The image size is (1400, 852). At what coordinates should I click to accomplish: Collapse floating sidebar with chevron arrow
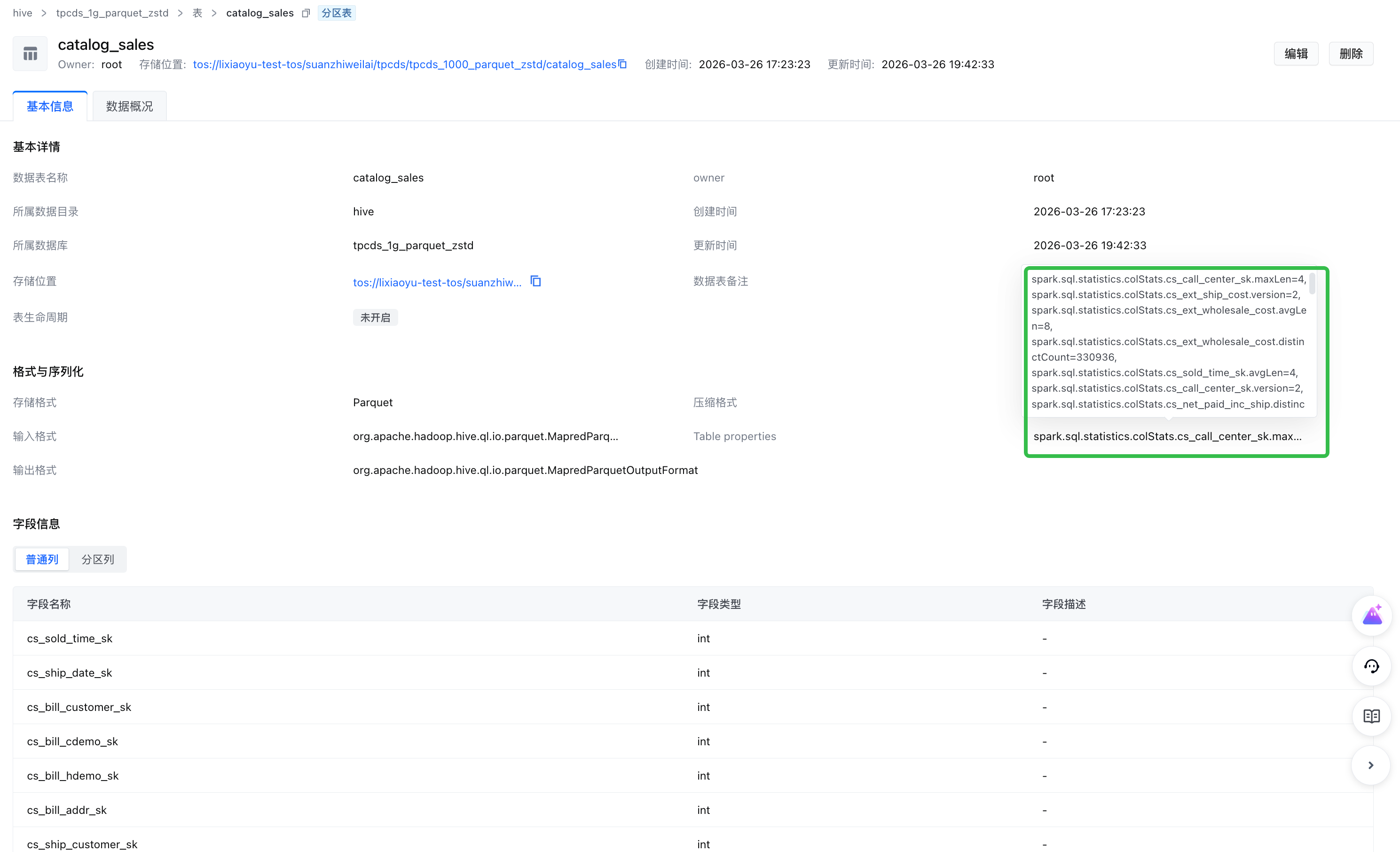[1371, 765]
